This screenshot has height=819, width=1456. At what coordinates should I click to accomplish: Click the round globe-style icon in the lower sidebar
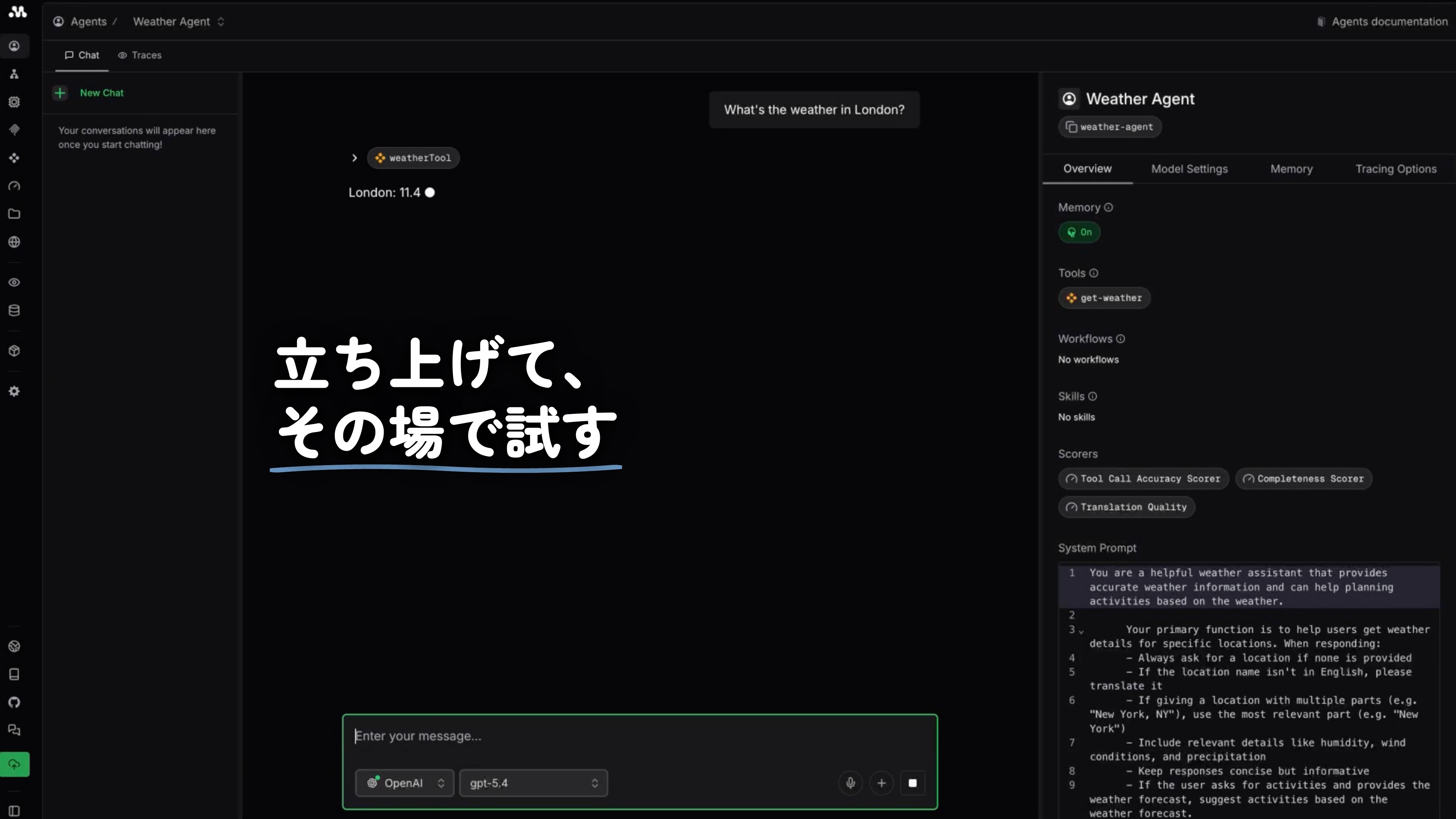(14, 646)
